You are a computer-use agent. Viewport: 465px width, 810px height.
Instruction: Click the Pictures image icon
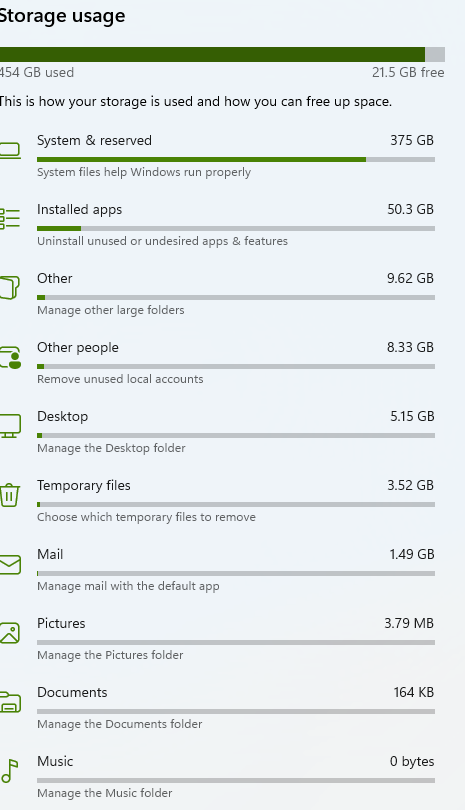point(9,633)
